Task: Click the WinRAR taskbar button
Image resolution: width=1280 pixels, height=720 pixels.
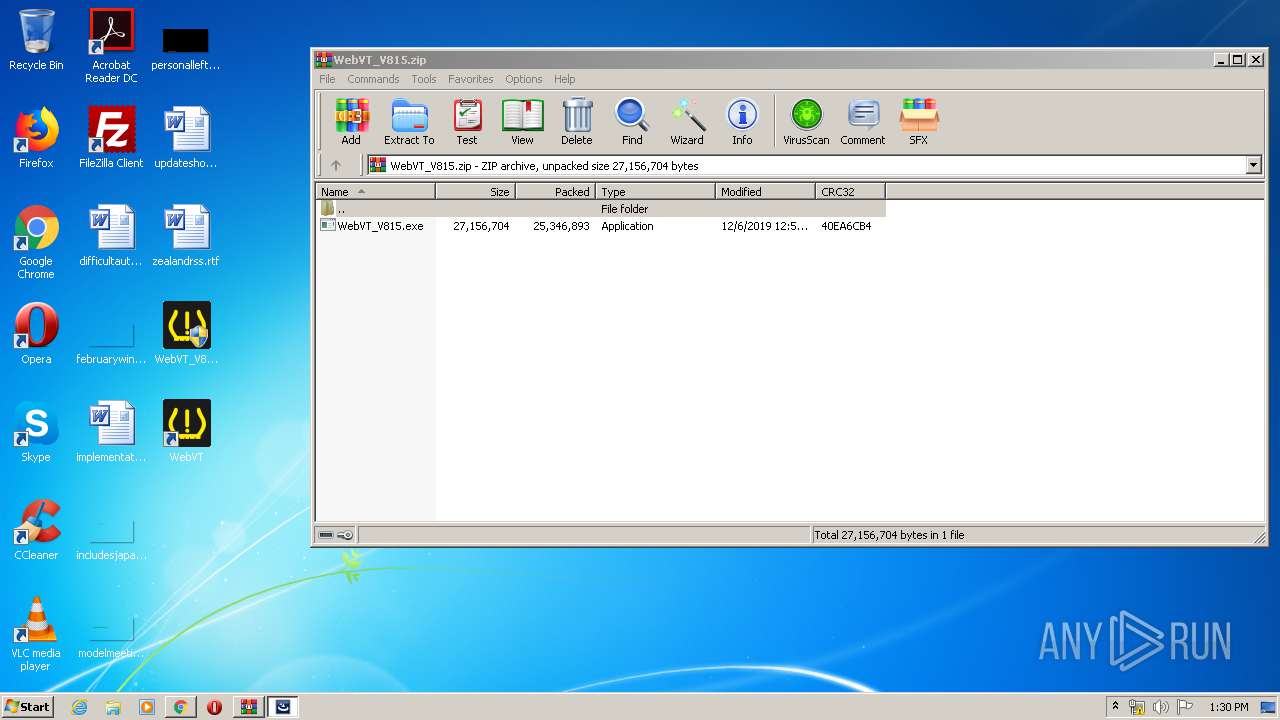Action: [248, 707]
